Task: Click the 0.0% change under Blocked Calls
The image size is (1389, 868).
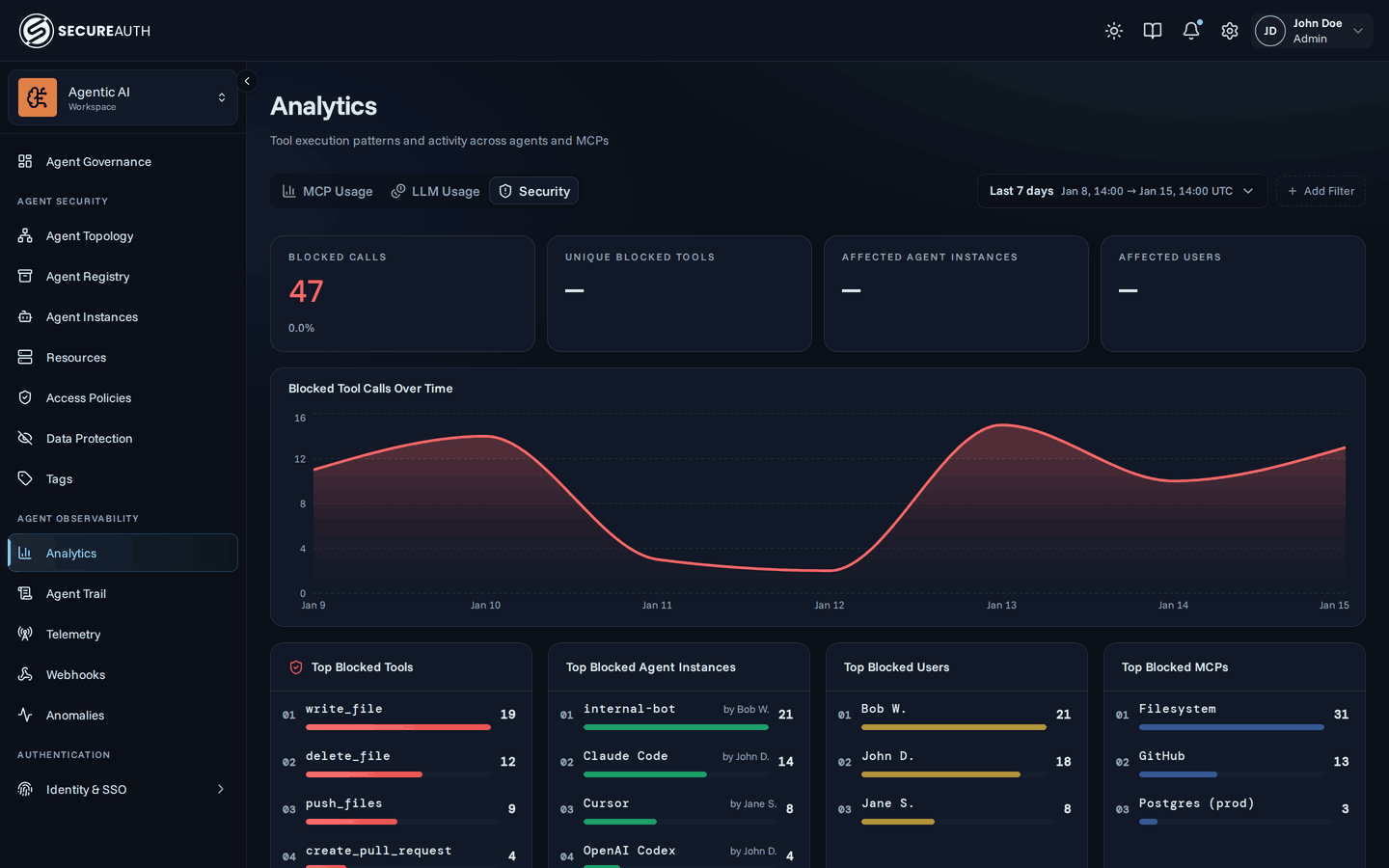Action: tap(301, 328)
